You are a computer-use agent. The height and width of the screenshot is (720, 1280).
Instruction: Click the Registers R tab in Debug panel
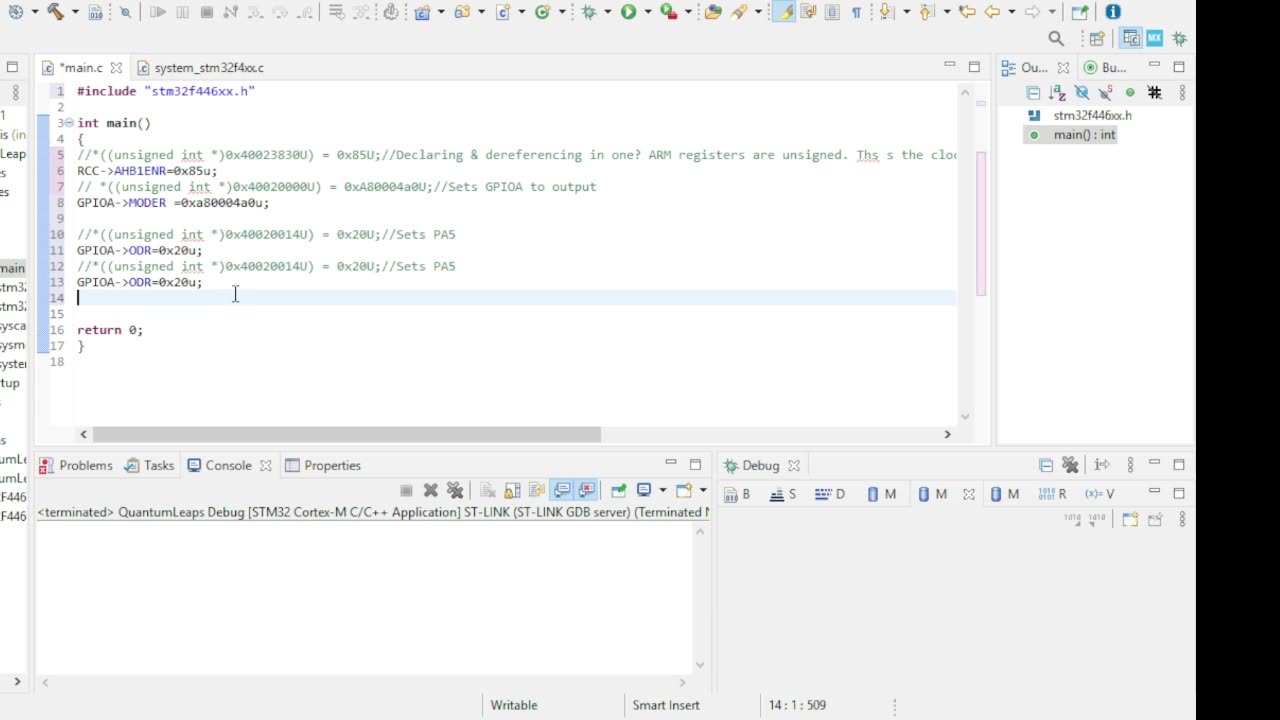[1053, 494]
